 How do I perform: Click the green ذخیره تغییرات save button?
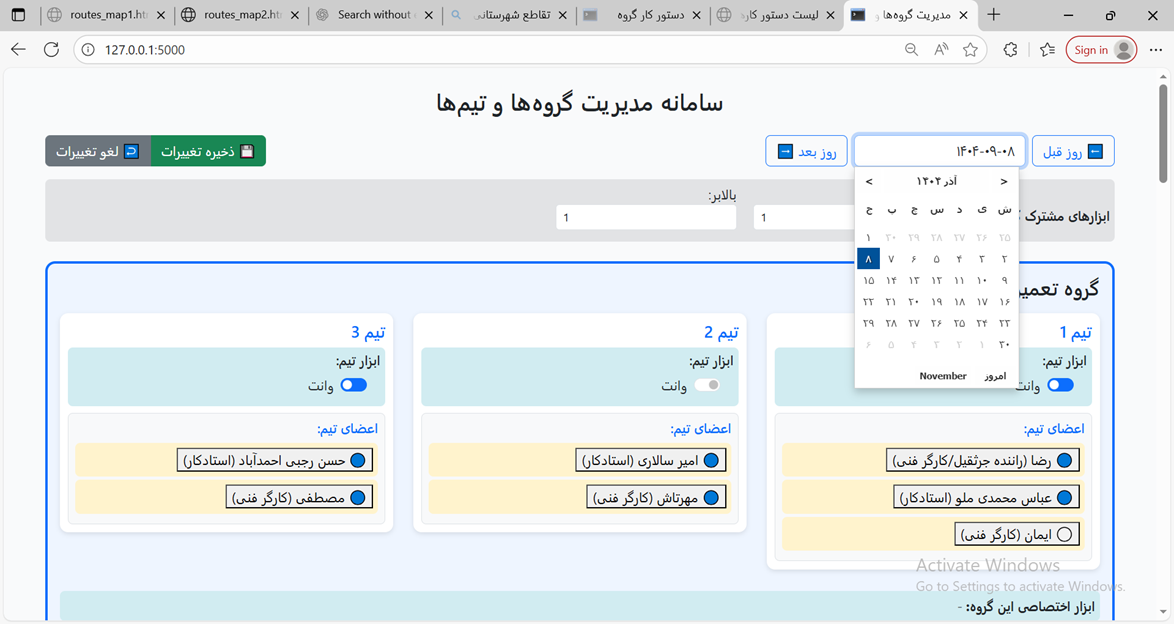(208, 151)
